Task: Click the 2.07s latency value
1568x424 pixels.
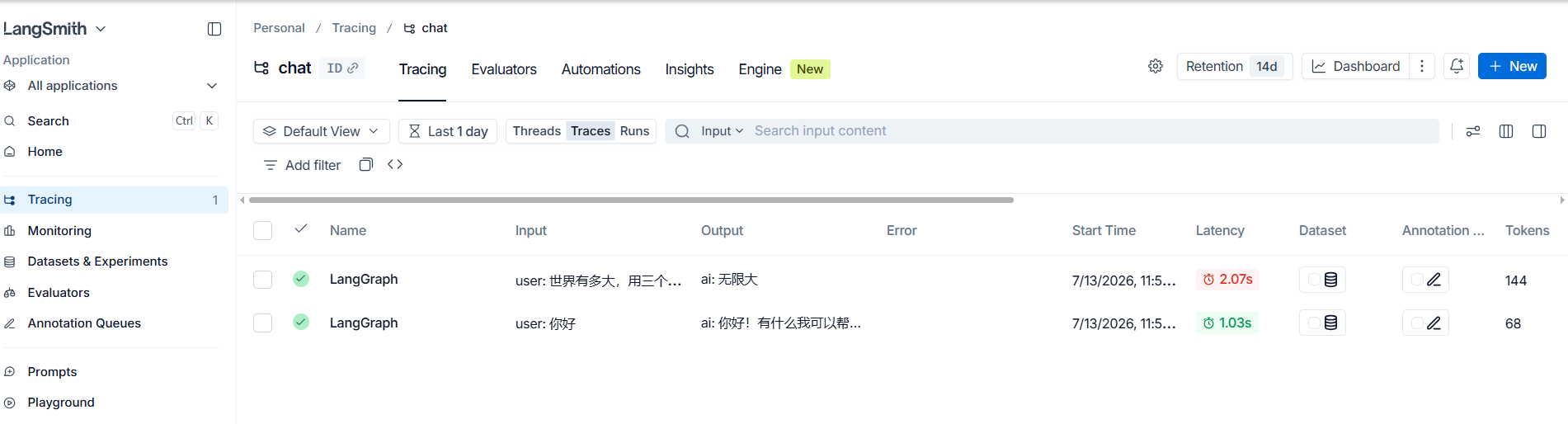Action: (x=1227, y=280)
